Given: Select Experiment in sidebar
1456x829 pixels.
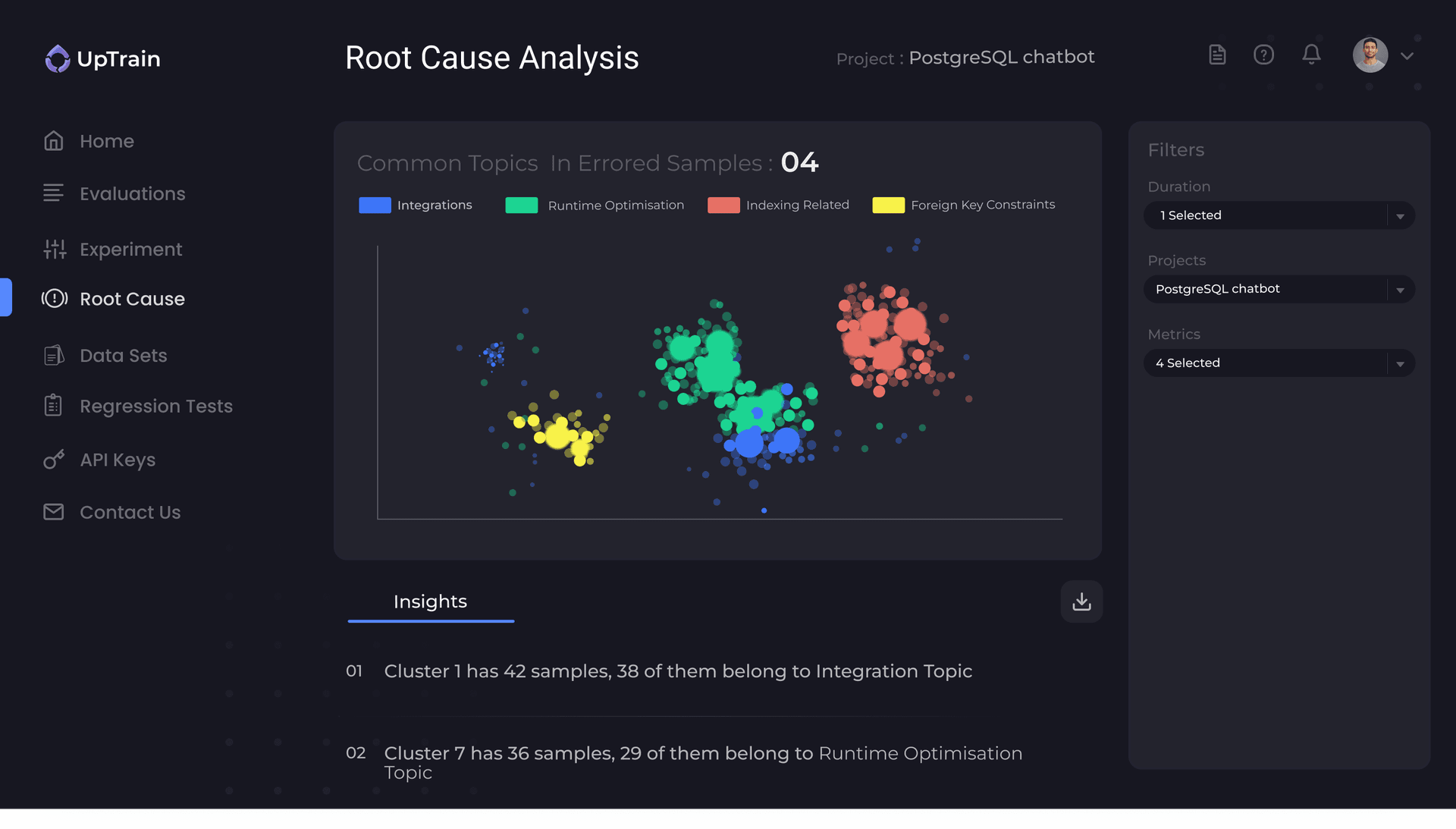Looking at the screenshot, I should [x=130, y=248].
